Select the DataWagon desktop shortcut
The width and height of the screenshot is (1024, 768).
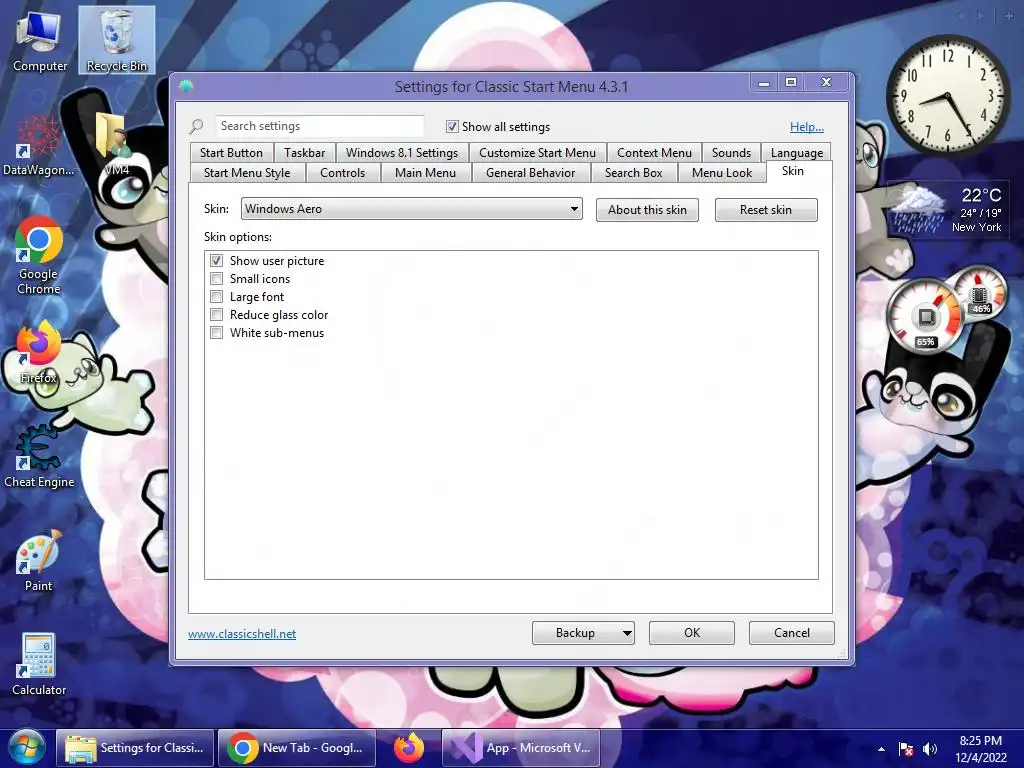pyautogui.click(x=38, y=145)
